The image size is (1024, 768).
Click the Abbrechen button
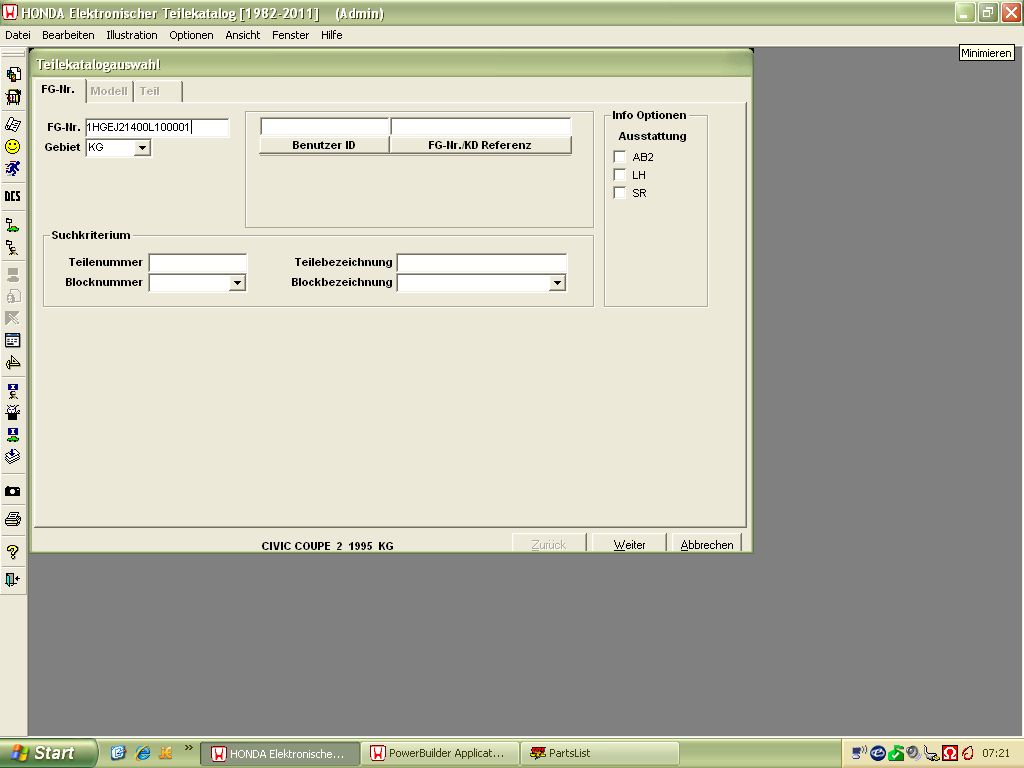pos(707,544)
